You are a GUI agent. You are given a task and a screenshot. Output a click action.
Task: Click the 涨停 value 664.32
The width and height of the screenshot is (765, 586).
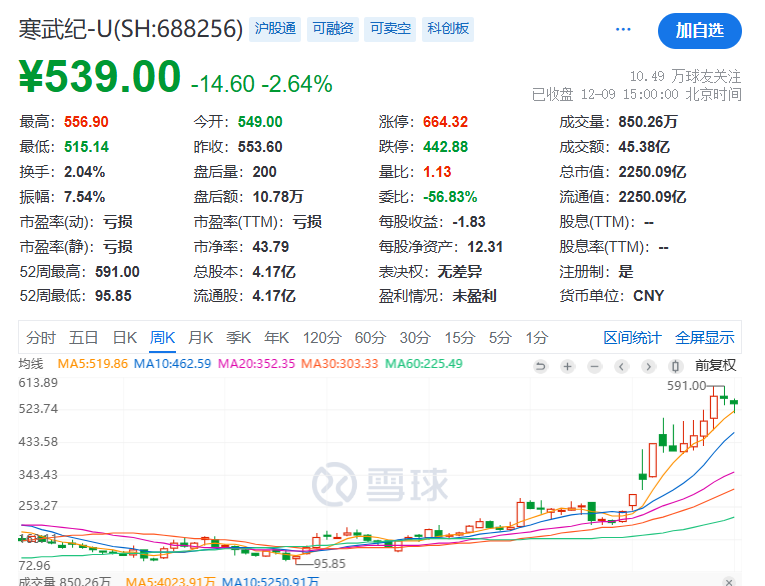(x=445, y=121)
